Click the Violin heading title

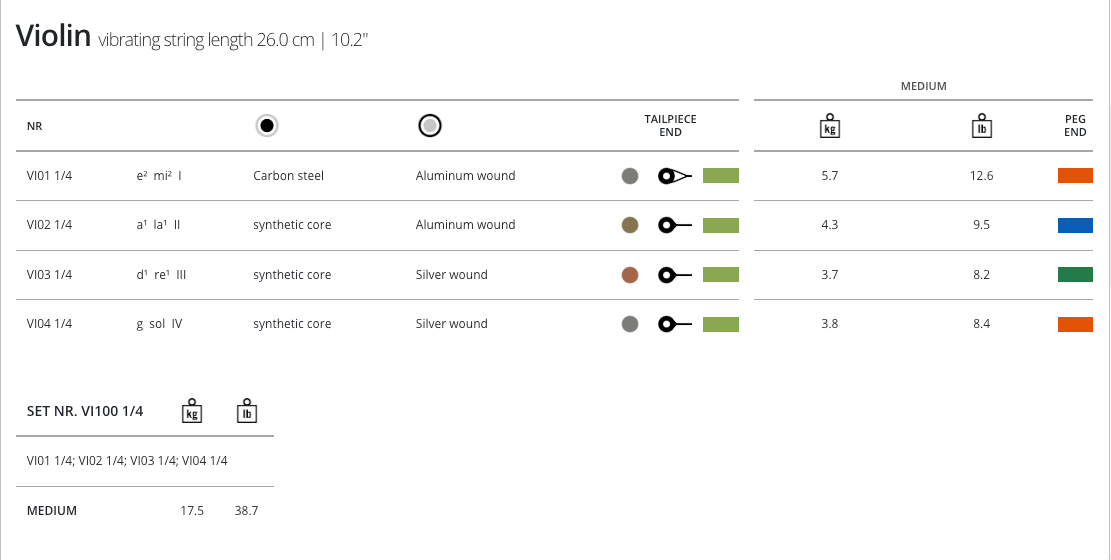[x=53, y=38]
